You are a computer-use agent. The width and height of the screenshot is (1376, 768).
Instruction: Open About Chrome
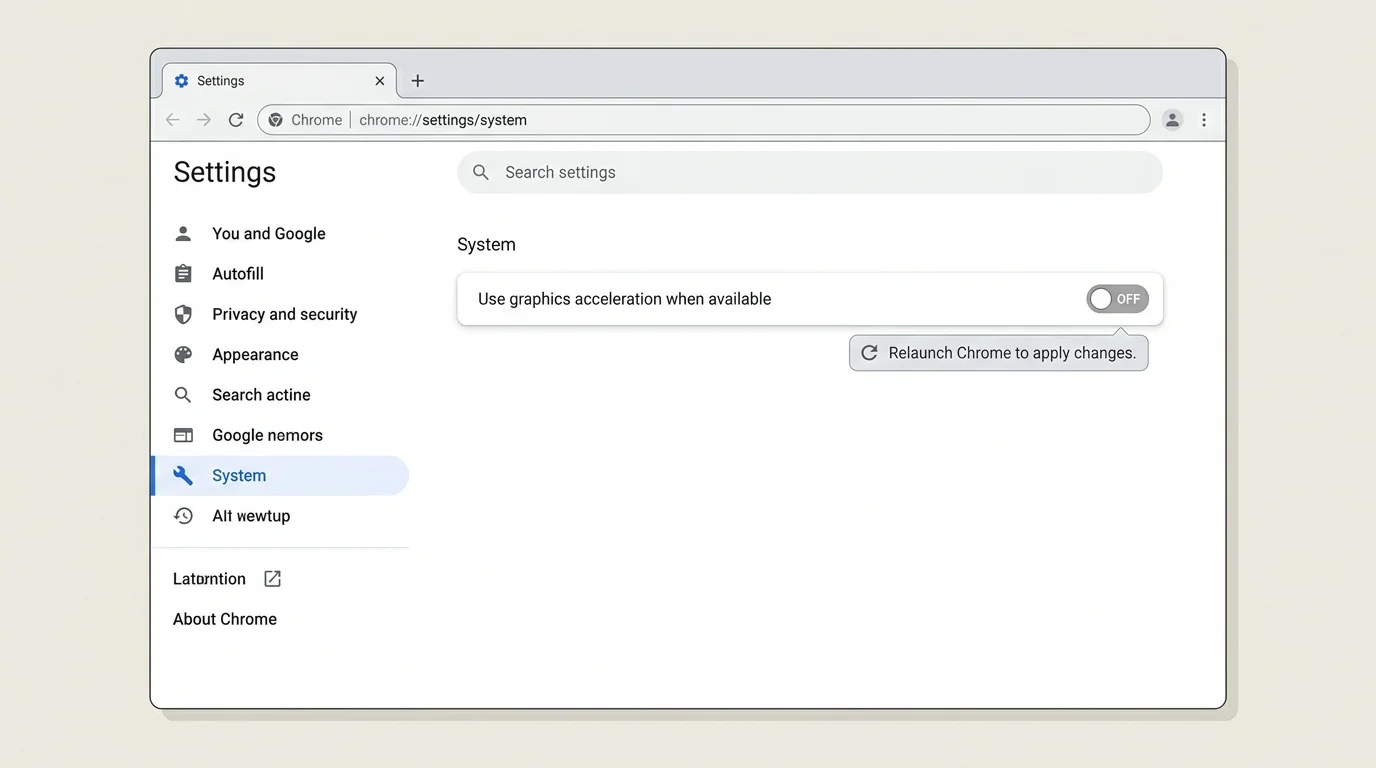point(225,619)
